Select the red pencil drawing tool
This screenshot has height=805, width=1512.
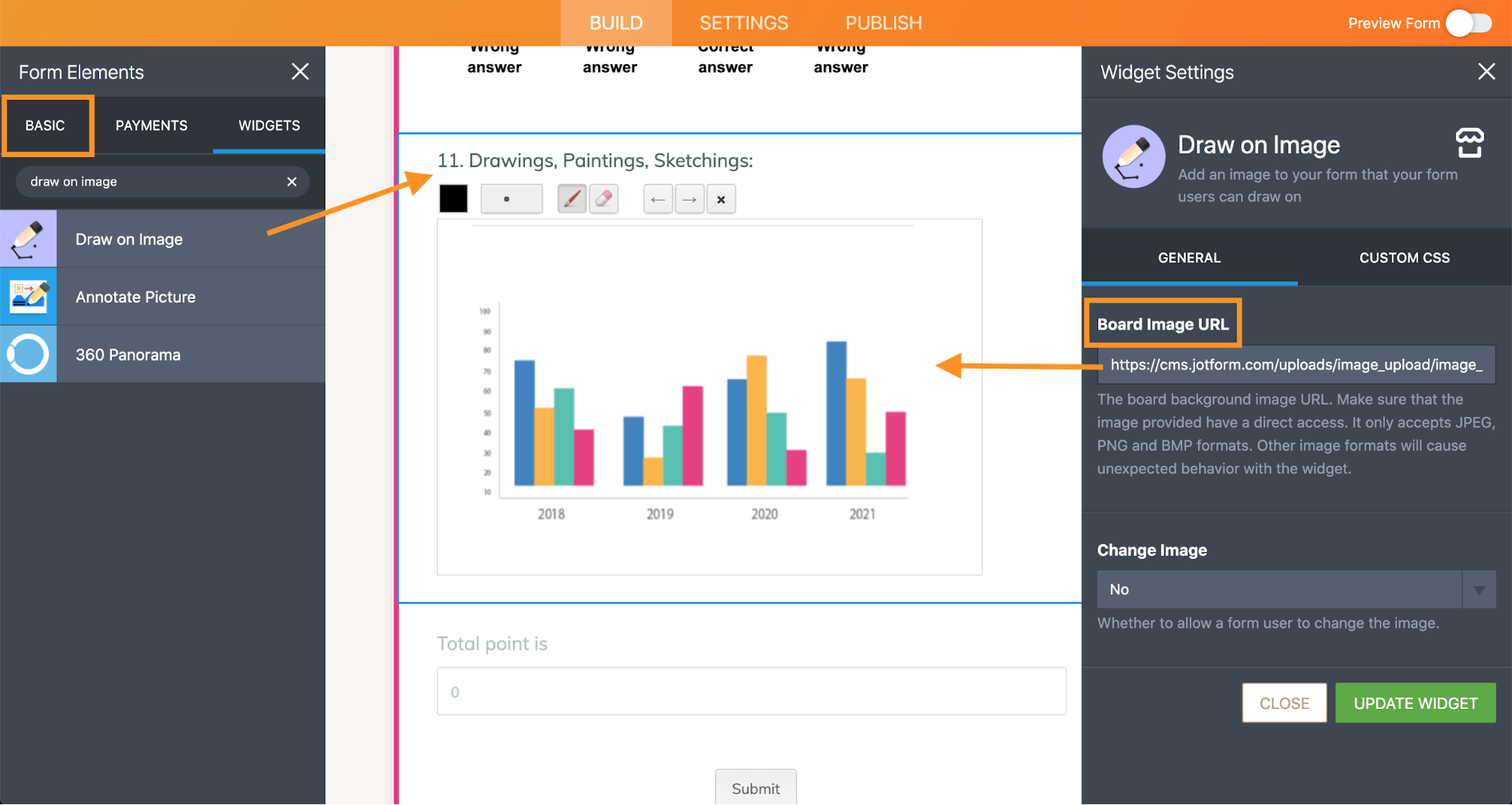click(x=572, y=199)
